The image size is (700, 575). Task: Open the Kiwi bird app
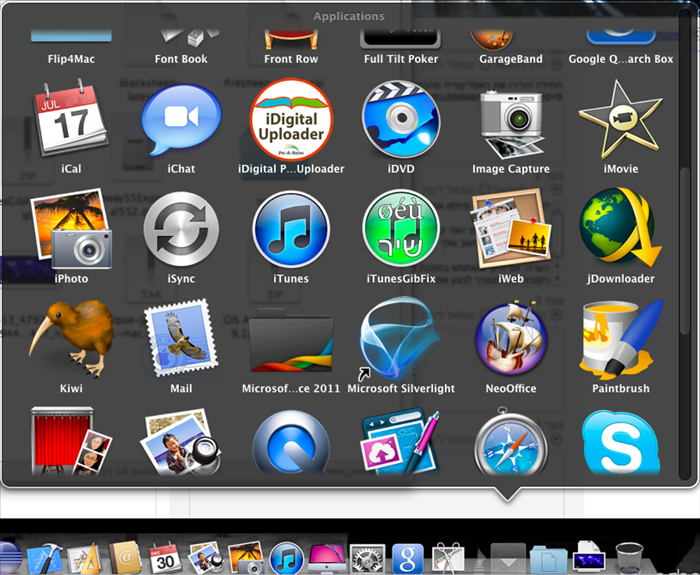(x=71, y=339)
